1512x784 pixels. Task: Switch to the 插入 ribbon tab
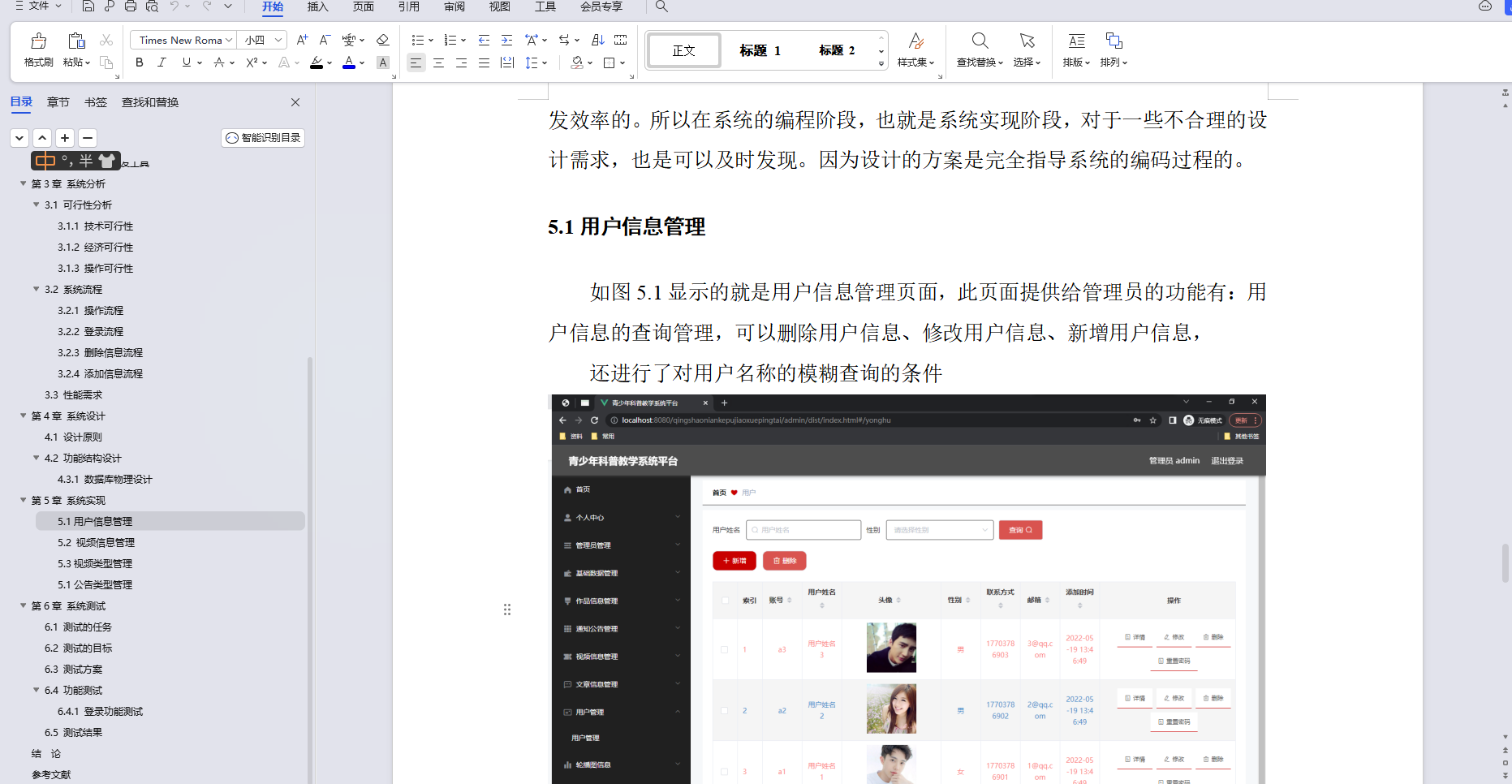coord(317,7)
